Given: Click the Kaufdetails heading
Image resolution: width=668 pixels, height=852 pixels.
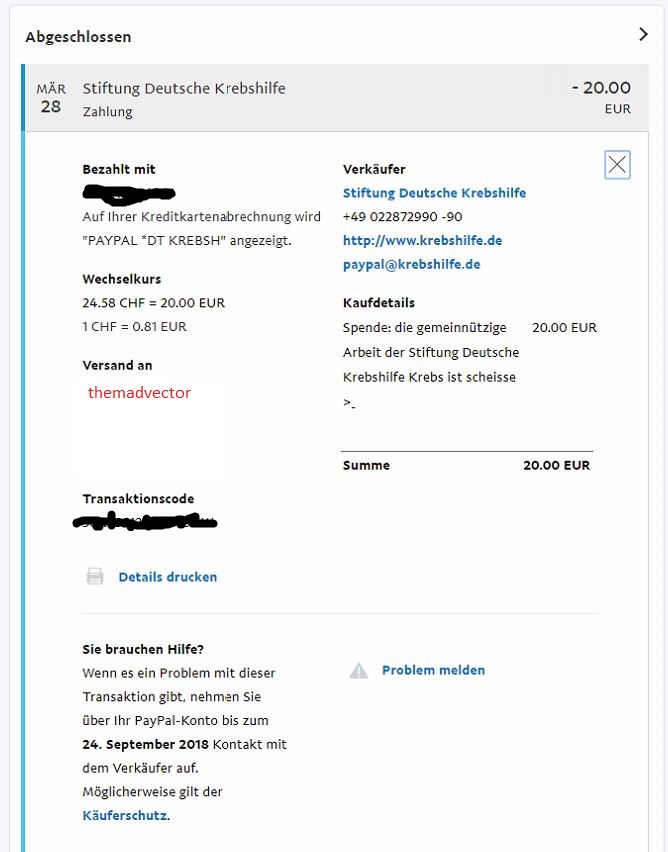Looking at the screenshot, I should (x=379, y=303).
